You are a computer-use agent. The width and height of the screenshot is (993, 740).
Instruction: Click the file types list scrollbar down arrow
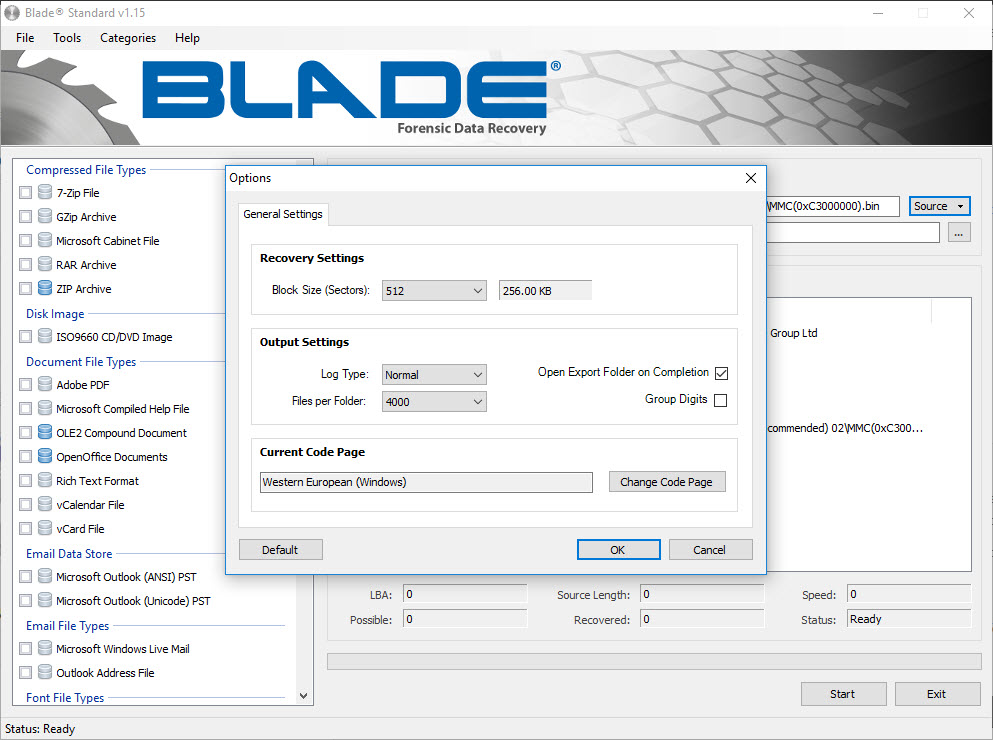(304, 696)
